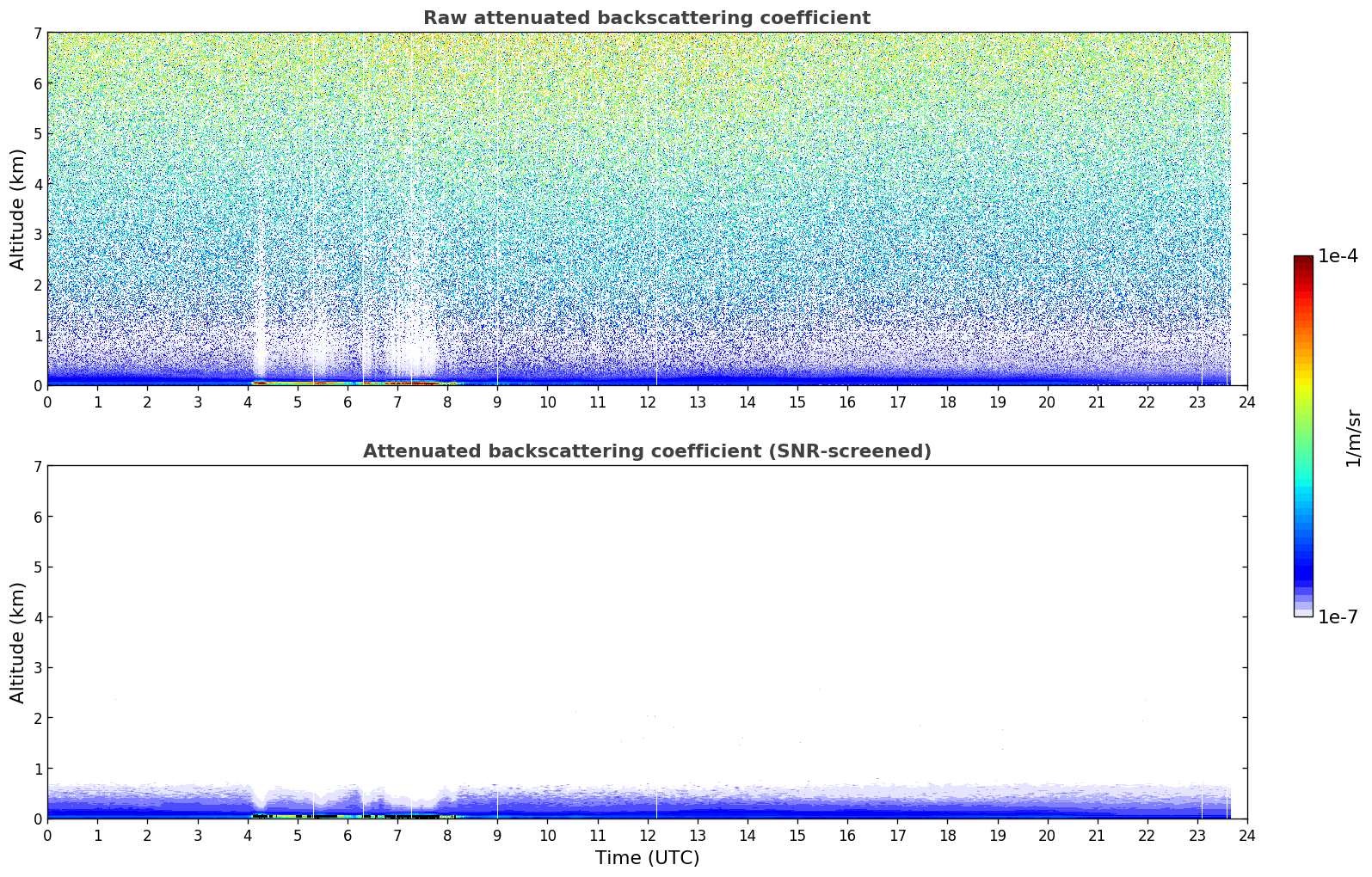
Task: Click the 3 km tick on bottom plot
Action: 37,668
